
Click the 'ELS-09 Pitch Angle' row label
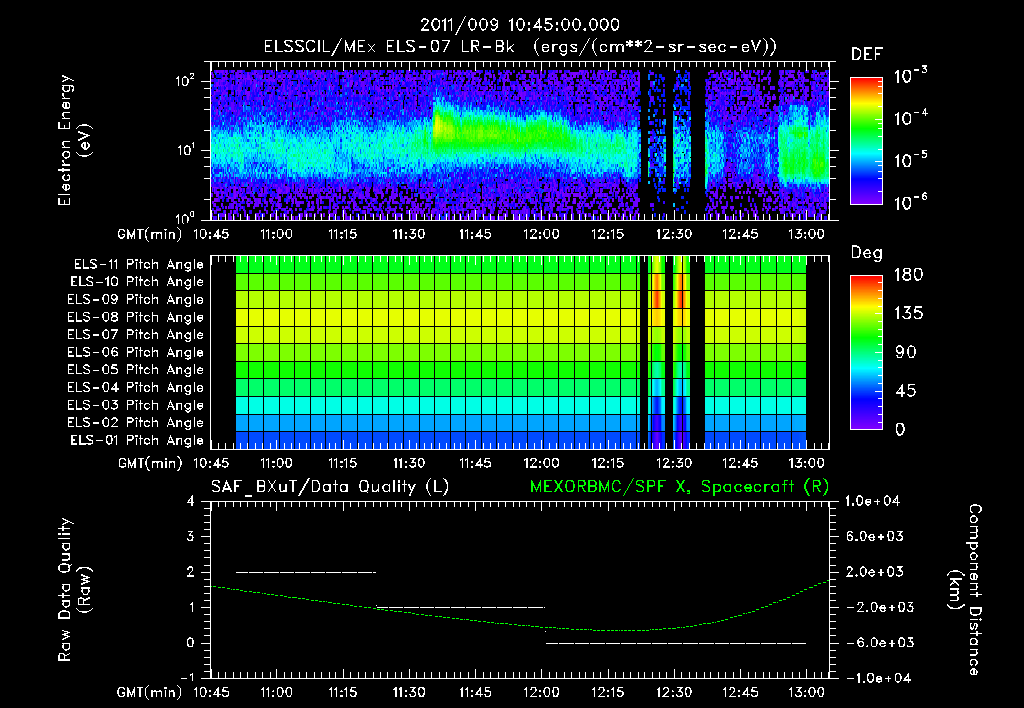(136, 300)
